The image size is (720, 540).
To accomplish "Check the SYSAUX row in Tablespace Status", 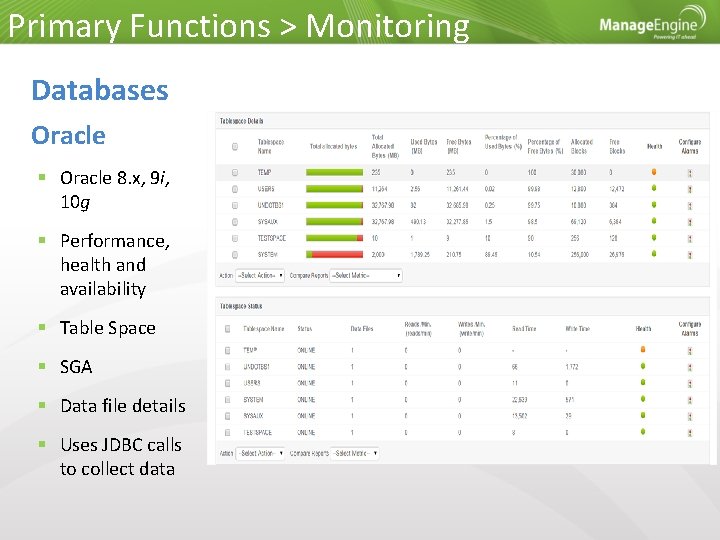I will coord(227,416).
